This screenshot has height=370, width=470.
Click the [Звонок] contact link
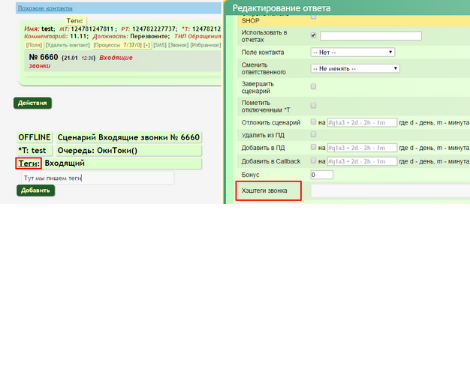(178, 45)
